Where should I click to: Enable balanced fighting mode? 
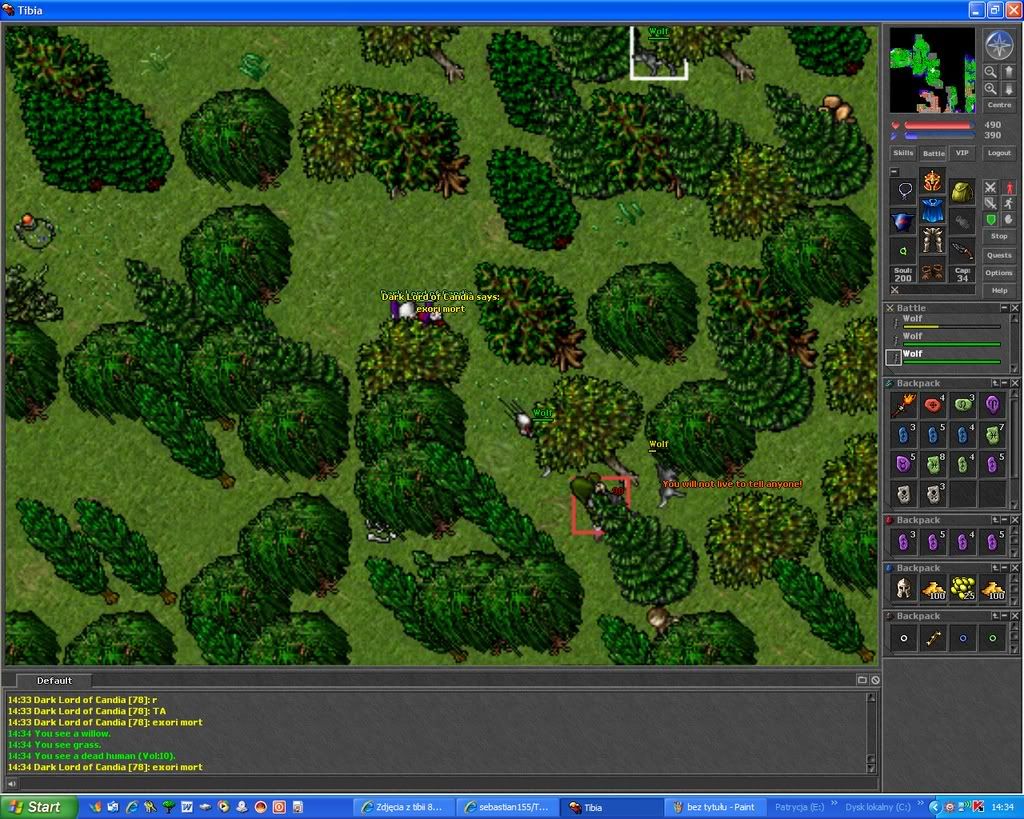point(991,204)
